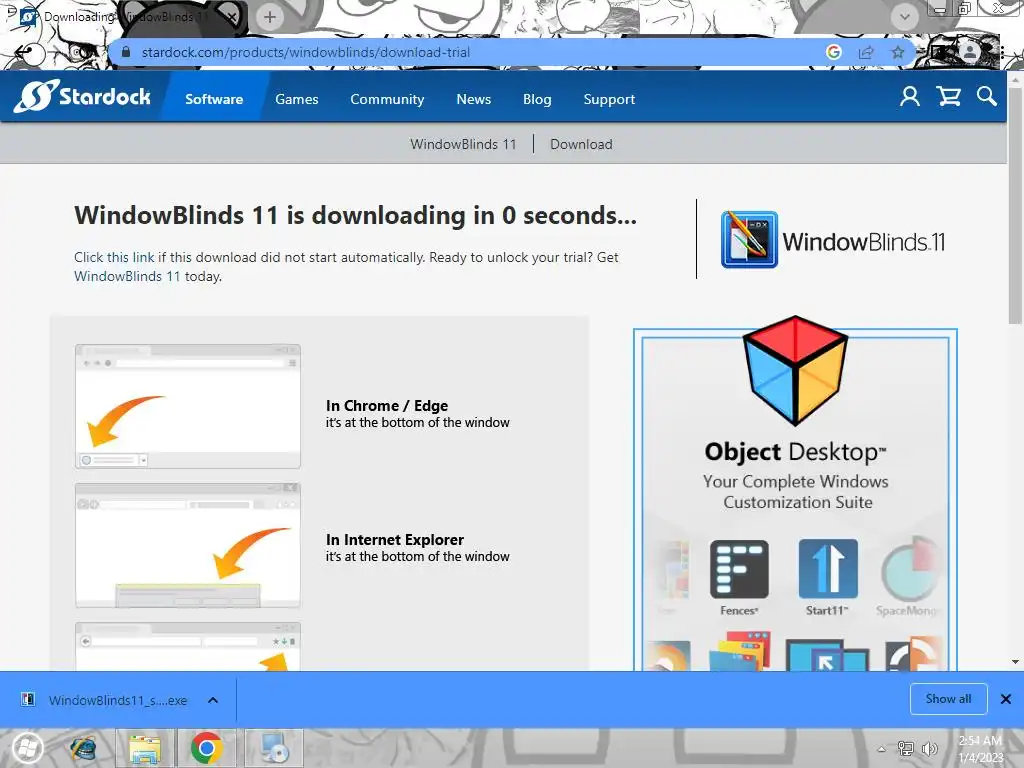The width and height of the screenshot is (1024, 768).
Task: Open the user account icon
Action: [x=910, y=97]
